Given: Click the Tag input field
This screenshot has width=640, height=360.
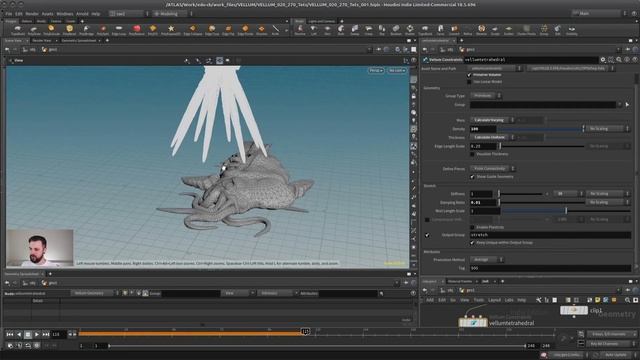Looking at the screenshot, I should click(x=550, y=268).
